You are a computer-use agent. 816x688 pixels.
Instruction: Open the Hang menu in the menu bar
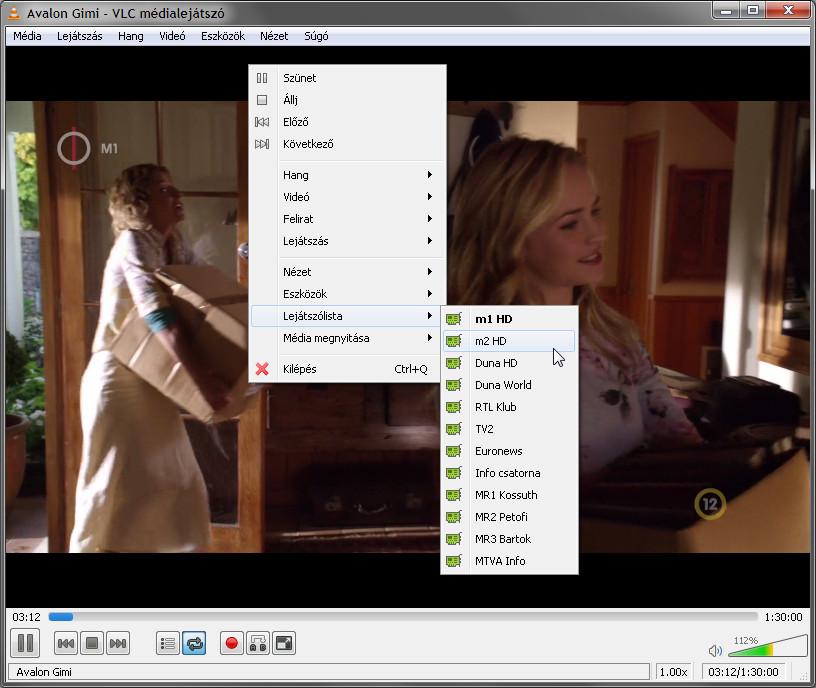click(x=131, y=36)
